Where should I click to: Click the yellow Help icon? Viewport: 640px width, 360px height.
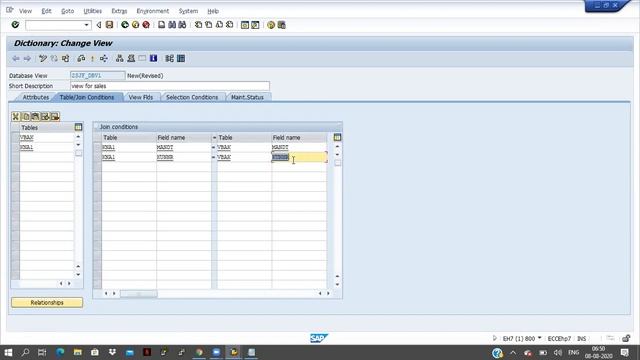click(271, 25)
